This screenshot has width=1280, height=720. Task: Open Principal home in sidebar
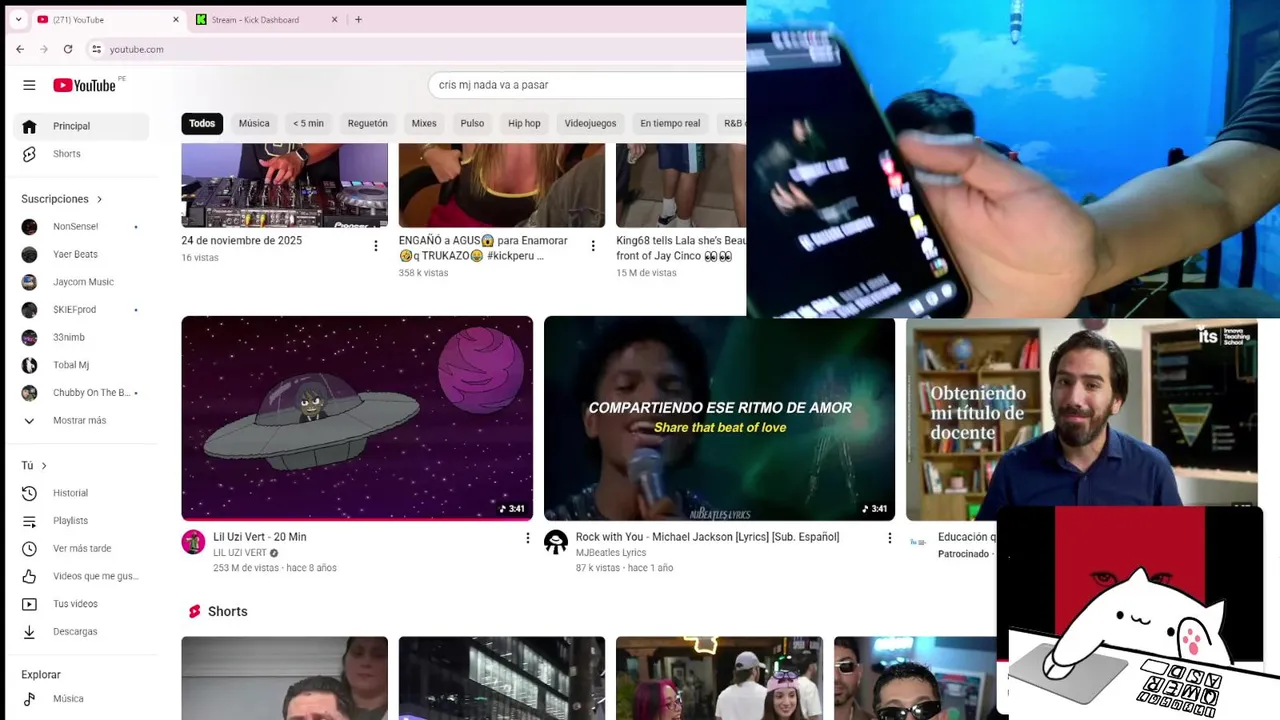[82, 126]
